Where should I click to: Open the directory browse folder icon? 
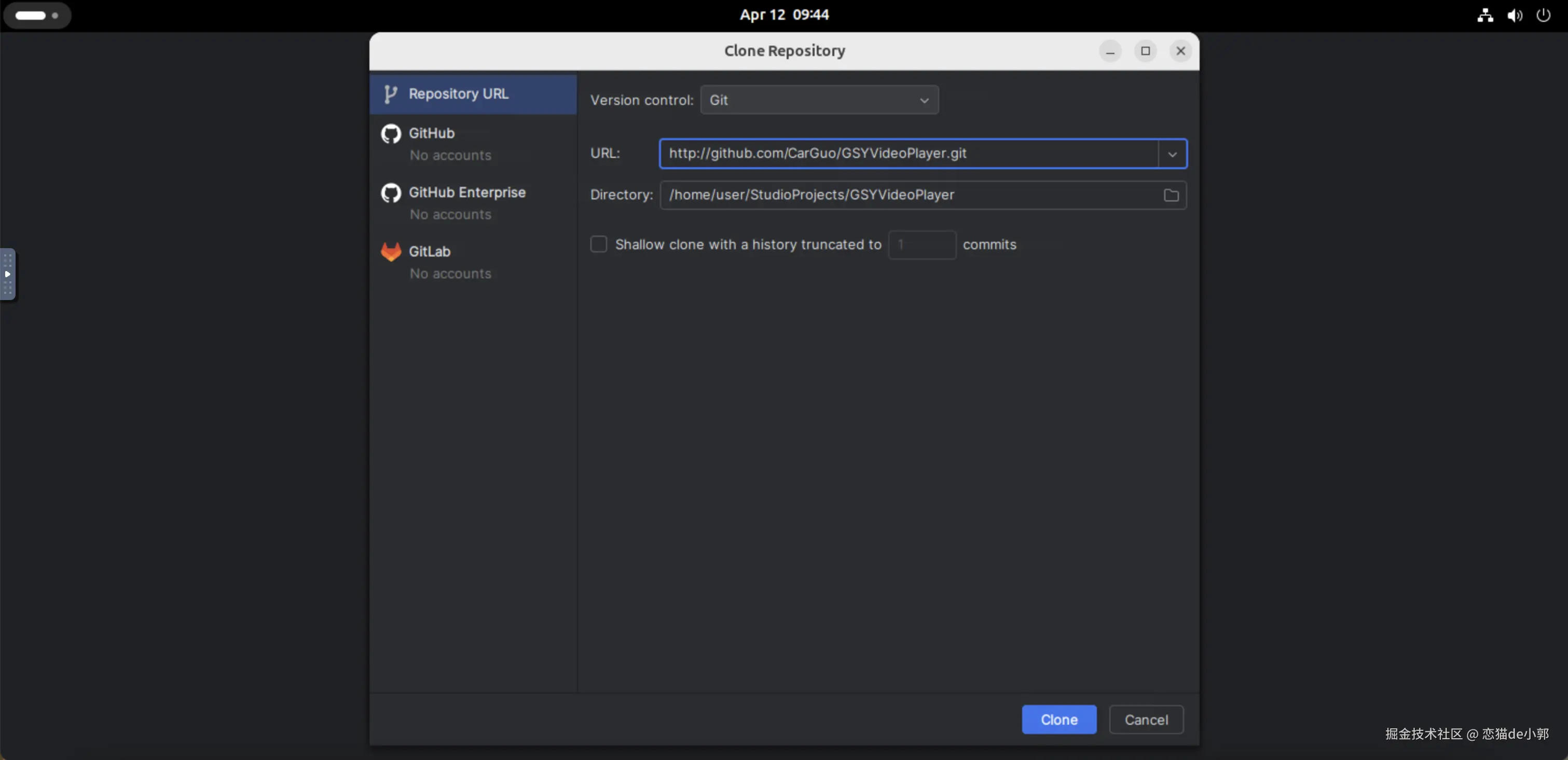[x=1171, y=195]
